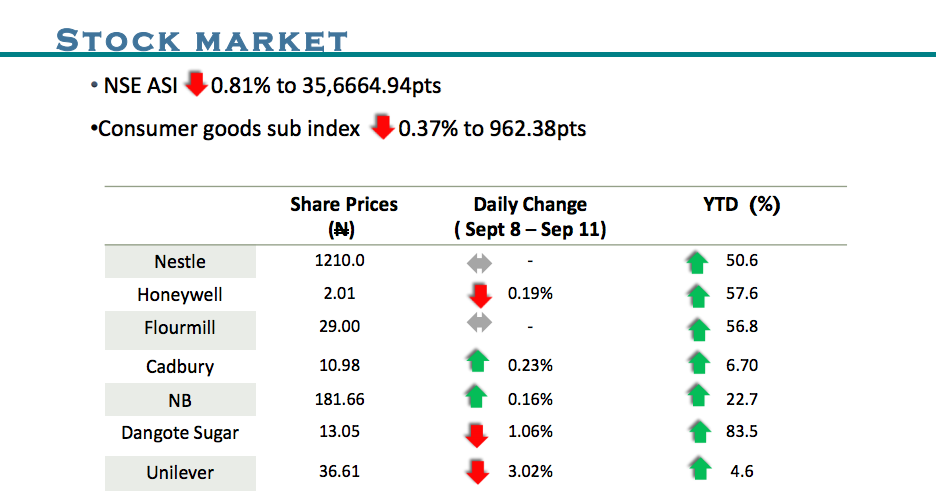
Task: Click Dangote Sugar's green YTD up arrow
Action: coord(696,432)
